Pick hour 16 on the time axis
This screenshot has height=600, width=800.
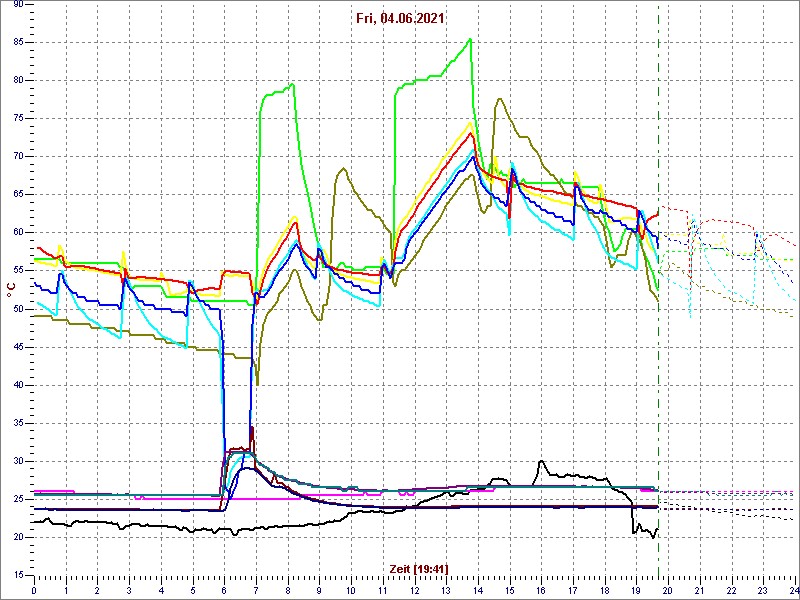[541, 590]
